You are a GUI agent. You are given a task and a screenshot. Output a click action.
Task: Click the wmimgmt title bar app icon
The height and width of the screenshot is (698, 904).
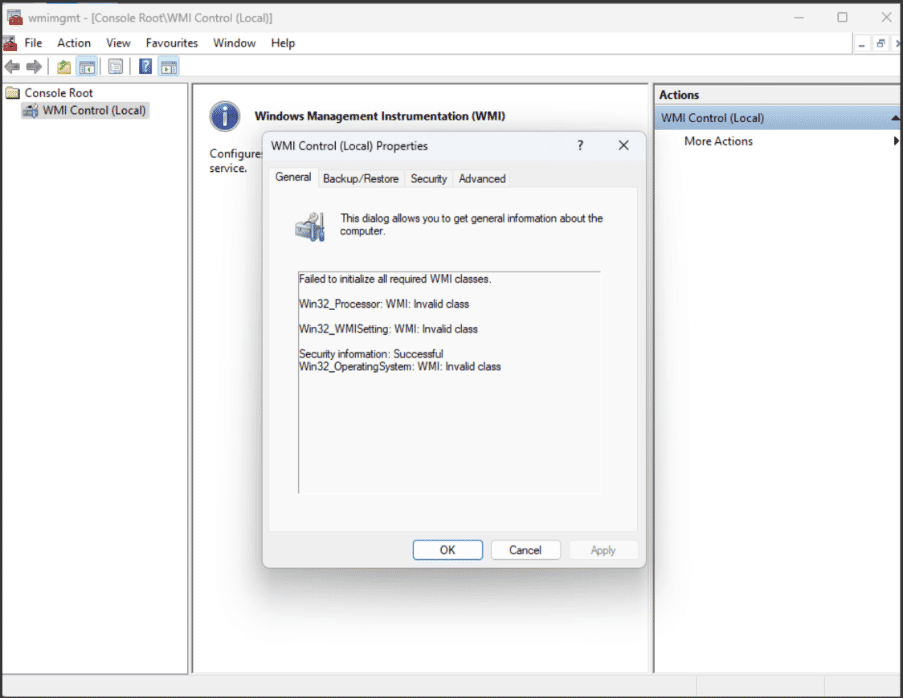pyautogui.click(x=15, y=17)
